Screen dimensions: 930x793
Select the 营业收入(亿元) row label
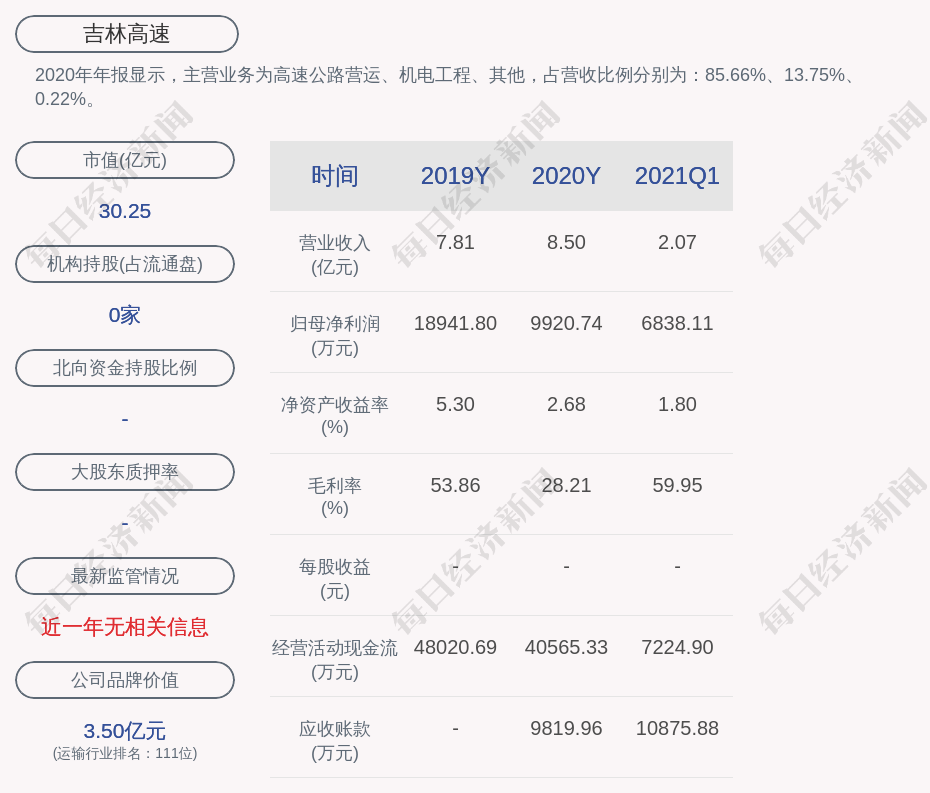pos(334,255)
